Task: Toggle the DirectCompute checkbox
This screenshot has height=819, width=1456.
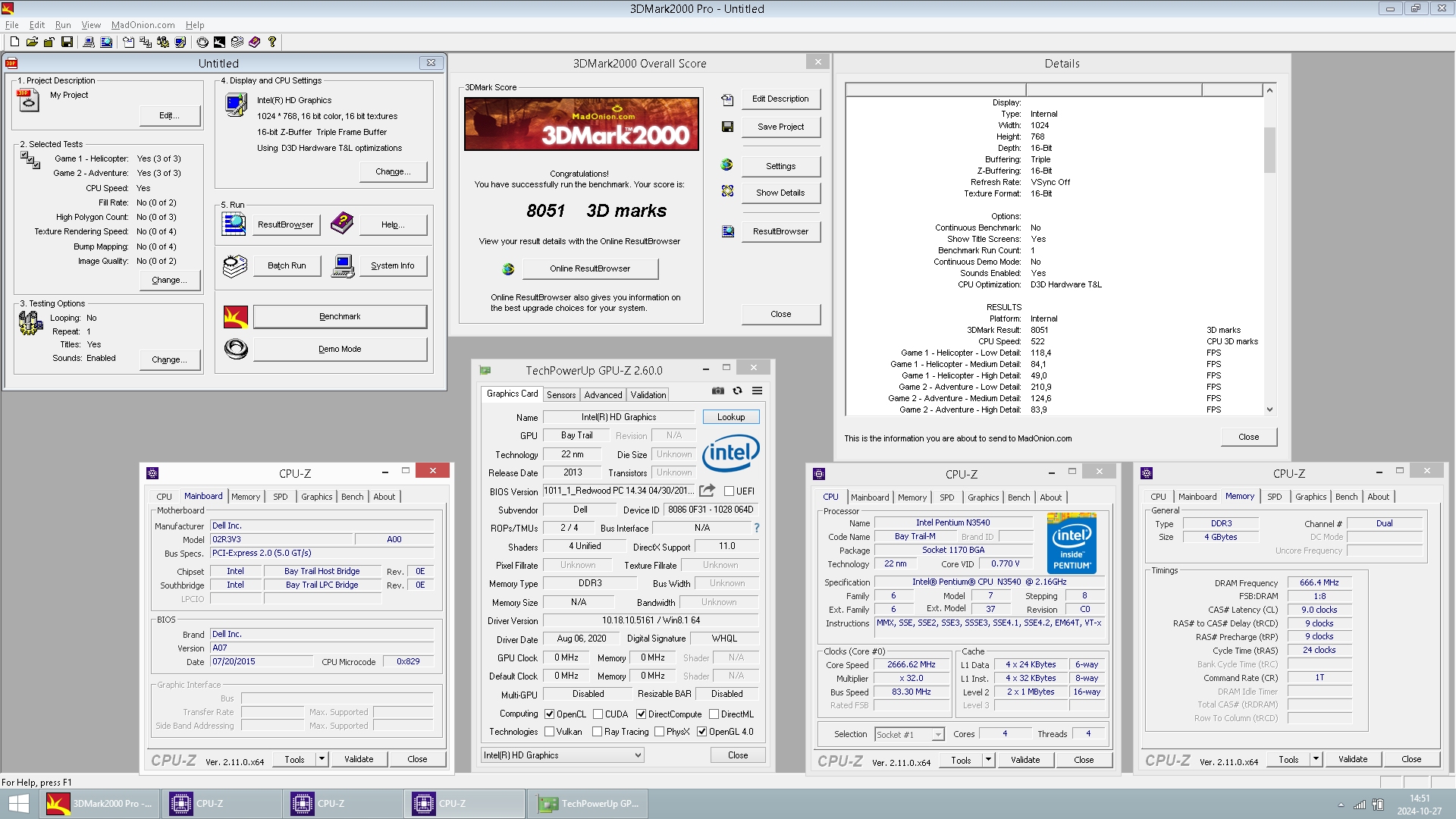Action: (642, 714)
